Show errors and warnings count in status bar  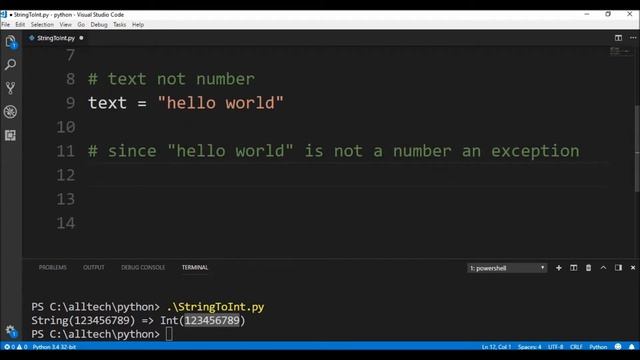16,347
